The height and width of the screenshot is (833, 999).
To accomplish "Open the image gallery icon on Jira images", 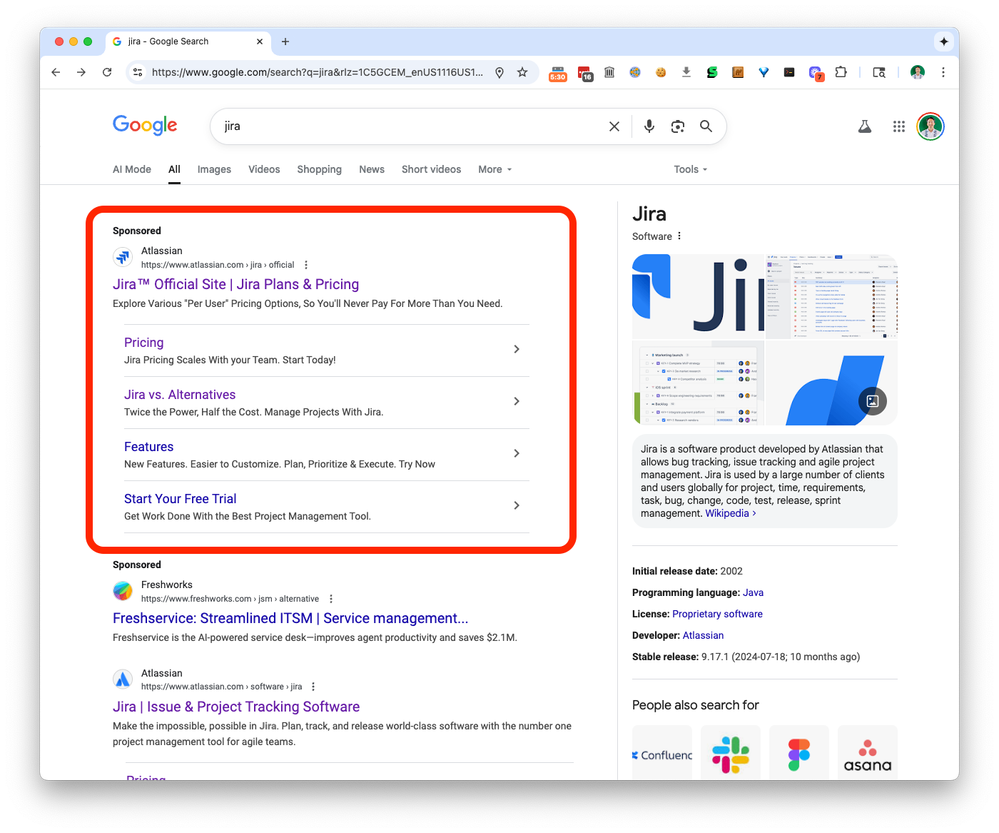I will click(872, 401).
